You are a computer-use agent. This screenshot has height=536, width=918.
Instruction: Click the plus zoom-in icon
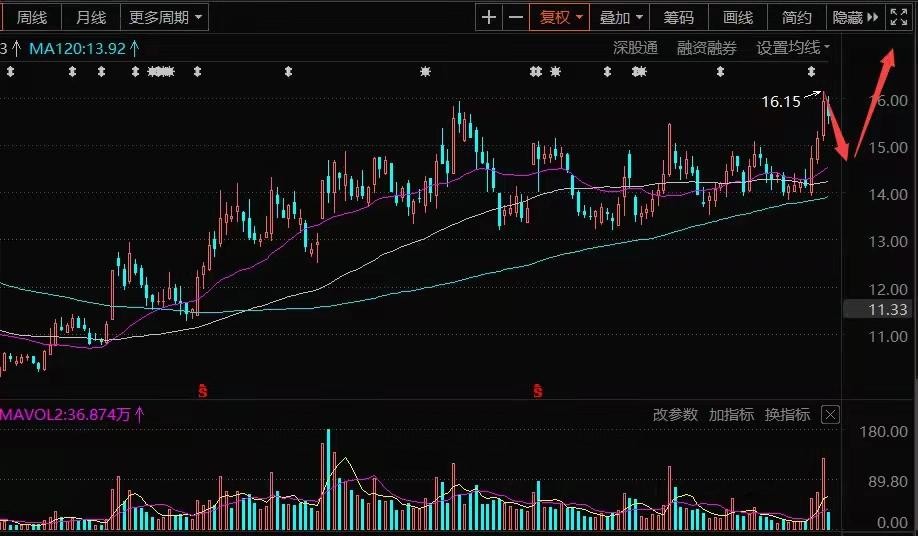tap(488, 17)
